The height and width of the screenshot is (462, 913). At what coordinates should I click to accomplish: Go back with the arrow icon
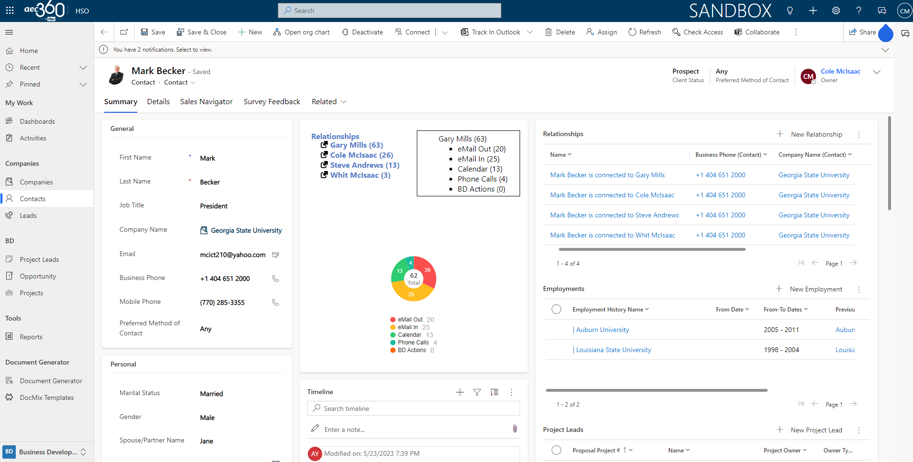coord(104,32)
